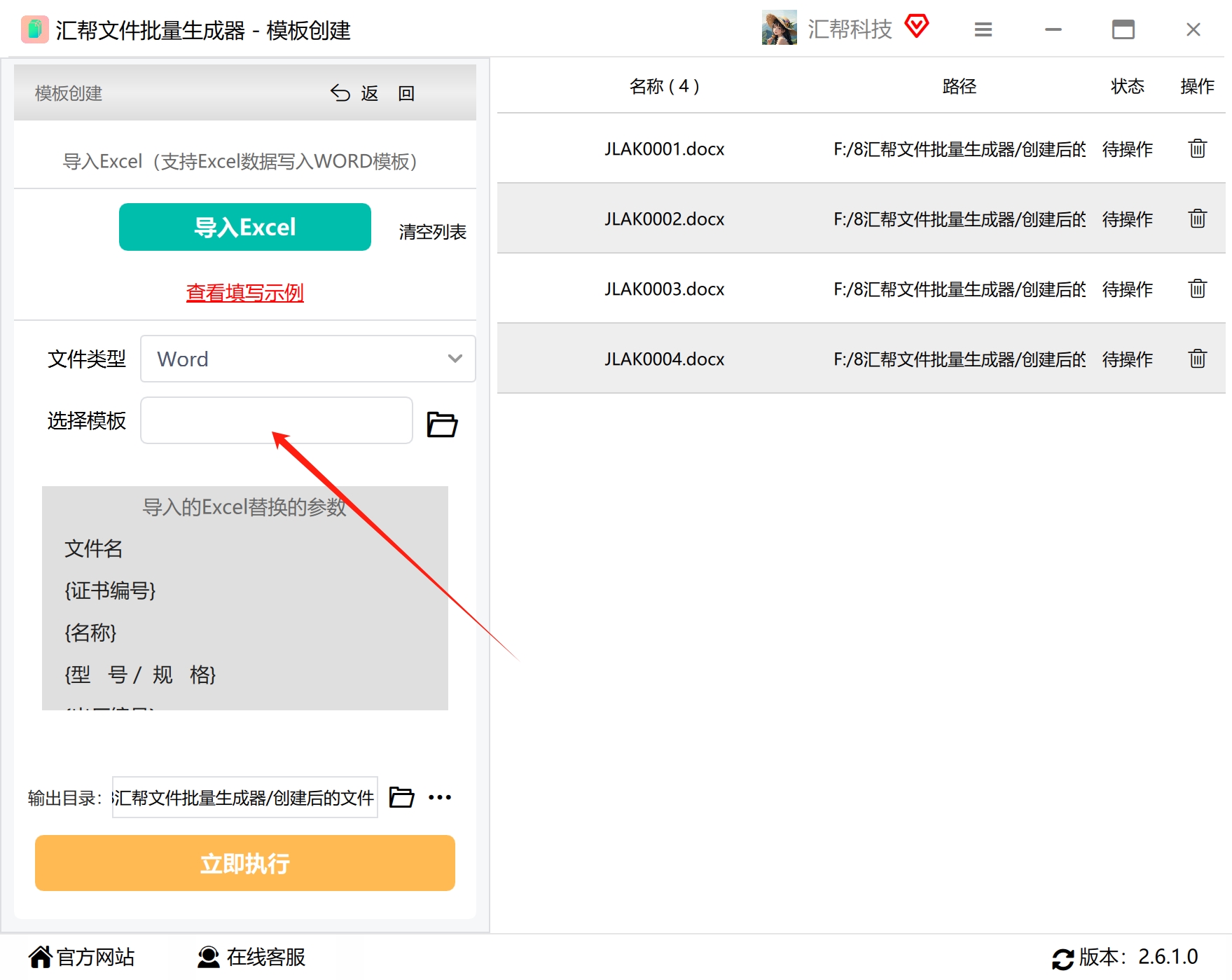This screenshot has width=1232, height=980.
Task: Expand the file type Word dropdown
Action: coord(308,359)
